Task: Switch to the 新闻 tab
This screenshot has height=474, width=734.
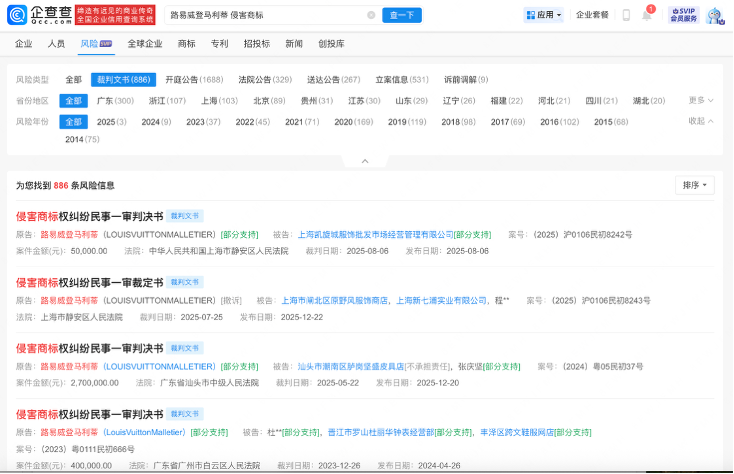Action: point(294,44)
